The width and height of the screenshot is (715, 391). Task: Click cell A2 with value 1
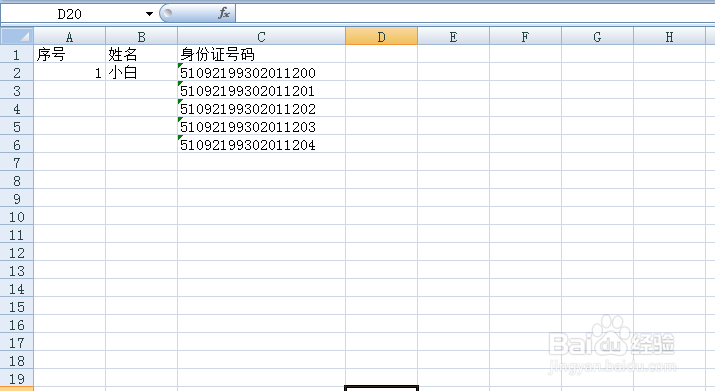(69, 73)
